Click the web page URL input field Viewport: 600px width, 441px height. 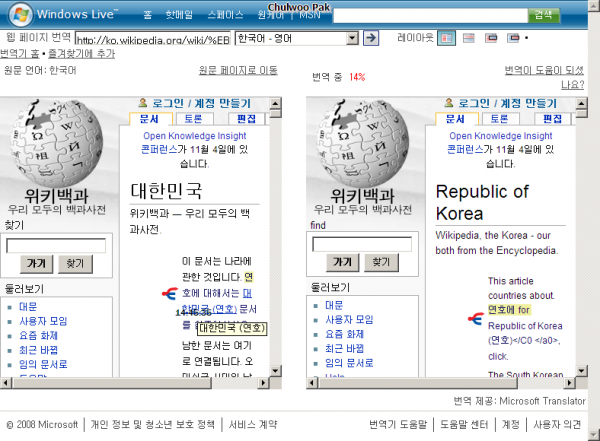coord(153,38)
